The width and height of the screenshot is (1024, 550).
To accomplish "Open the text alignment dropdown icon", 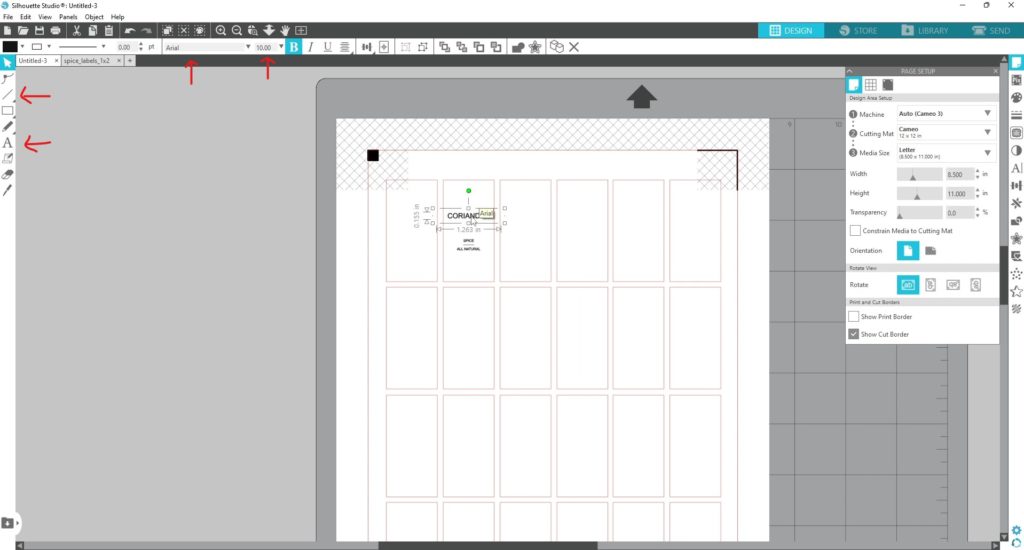I will click(x=344, y=47).
